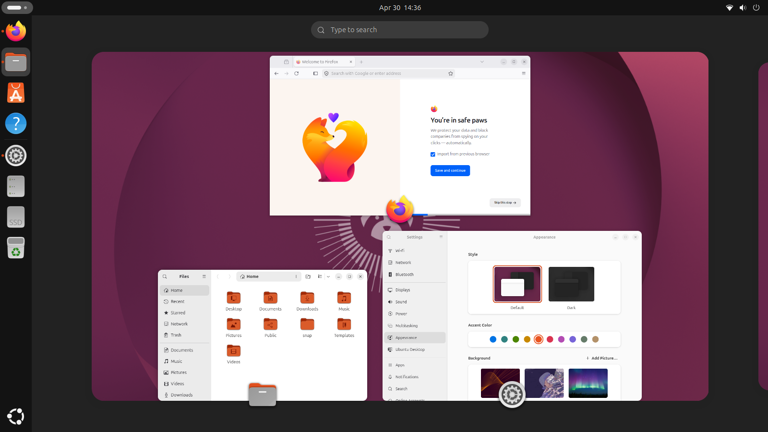Image resolution: width=768 pixels, height=432 pixels.
Task: Click Add Picture in Appearance background
Action: pyautogui.click(x=602, y=358)
